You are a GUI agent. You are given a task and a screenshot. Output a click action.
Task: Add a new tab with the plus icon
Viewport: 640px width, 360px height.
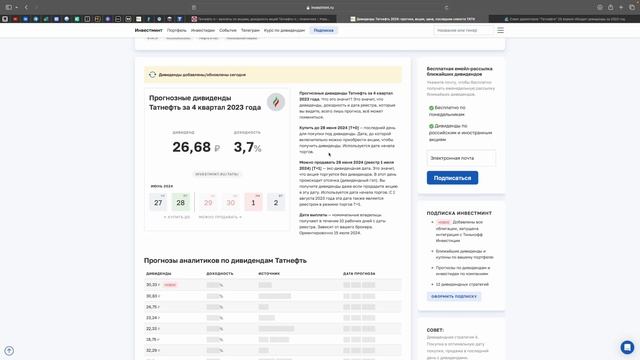[621, 7]
